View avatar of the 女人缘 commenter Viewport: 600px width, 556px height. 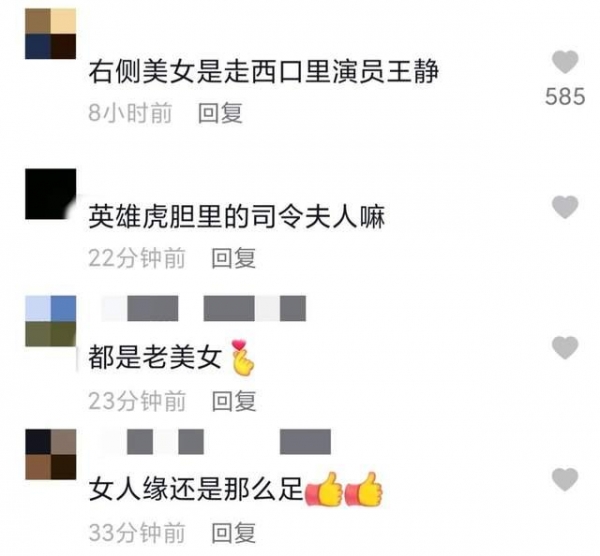[51, 454]
